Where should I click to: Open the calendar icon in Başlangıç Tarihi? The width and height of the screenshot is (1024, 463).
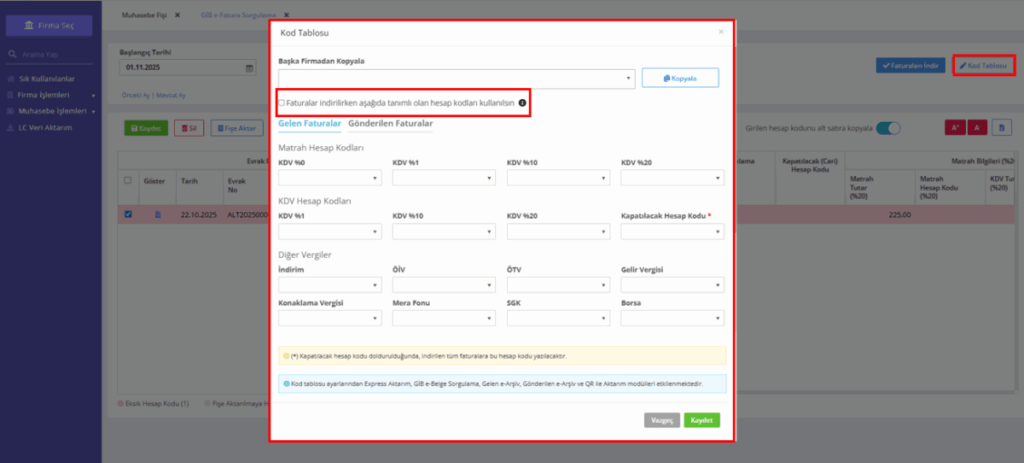click(249, 68)
